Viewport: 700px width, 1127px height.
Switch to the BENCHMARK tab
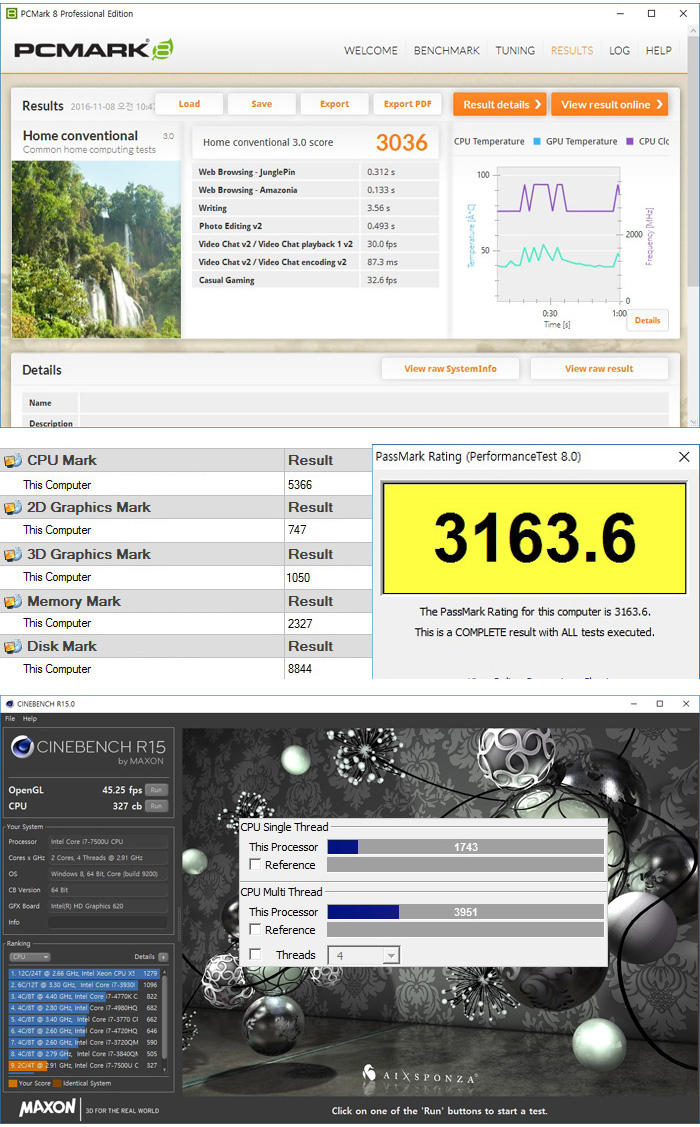(446, 50)
